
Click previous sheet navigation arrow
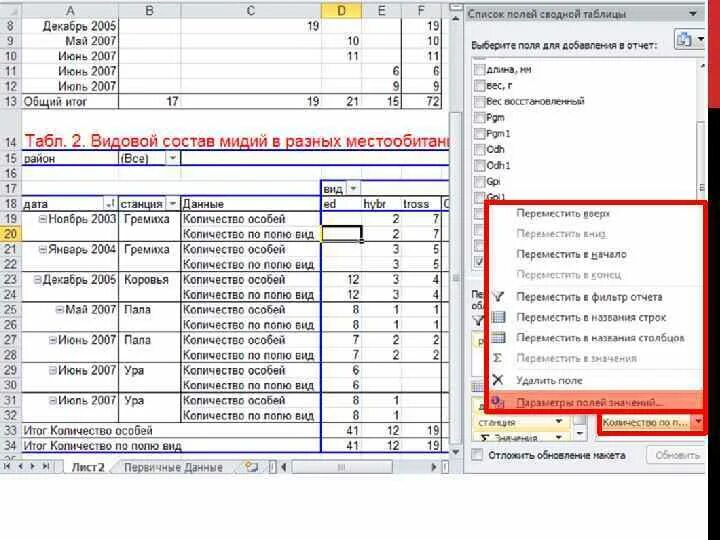tap(21, 467)
